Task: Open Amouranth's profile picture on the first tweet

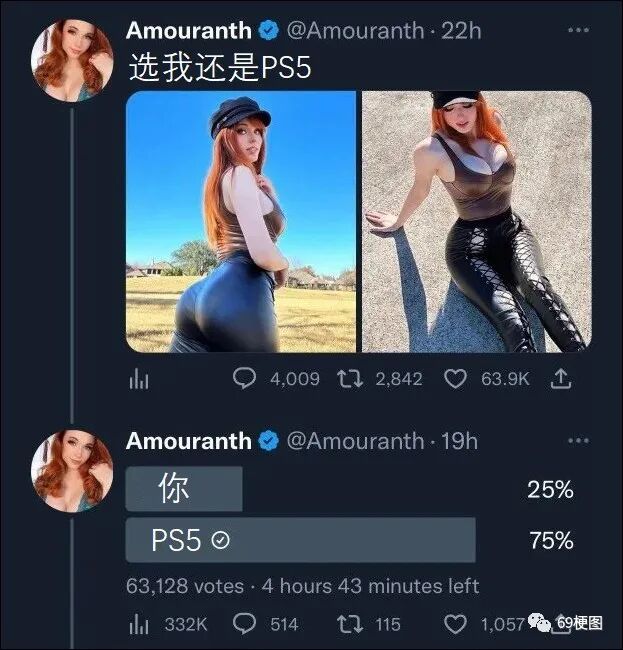Action: tap(73, 60)
